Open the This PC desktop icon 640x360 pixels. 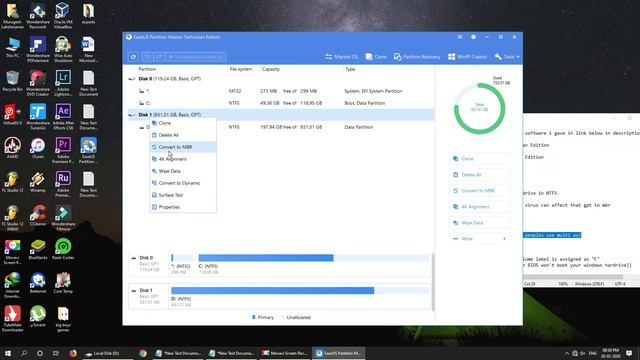pyautogui.click(x=12, y=48)
